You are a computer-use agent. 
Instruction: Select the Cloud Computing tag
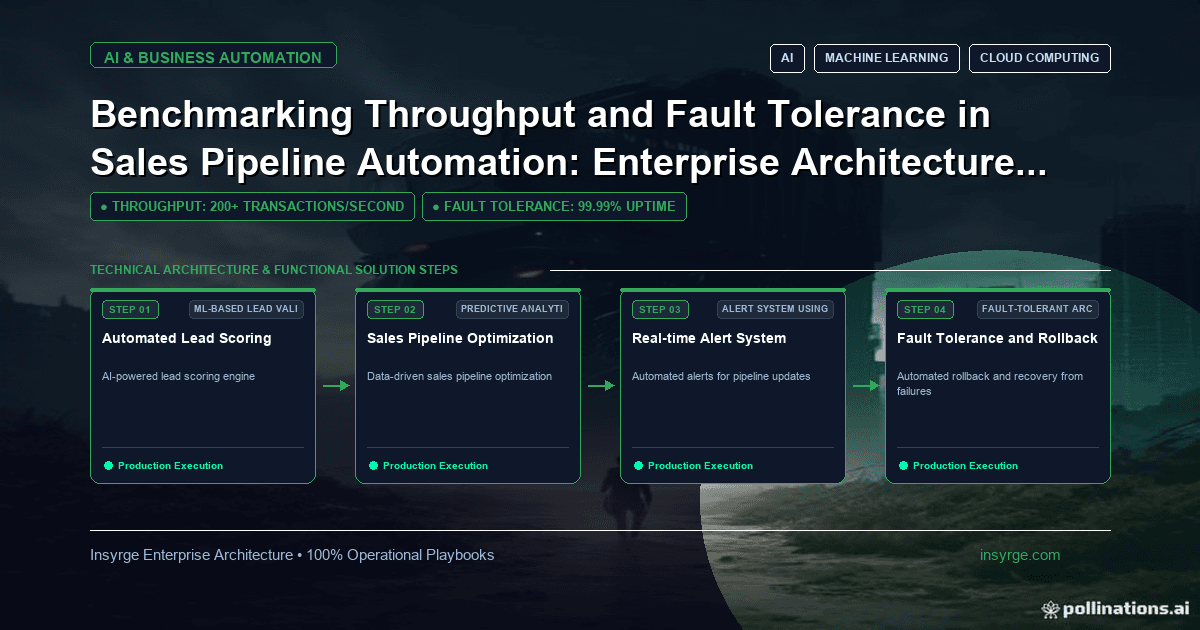[1039, 58]
